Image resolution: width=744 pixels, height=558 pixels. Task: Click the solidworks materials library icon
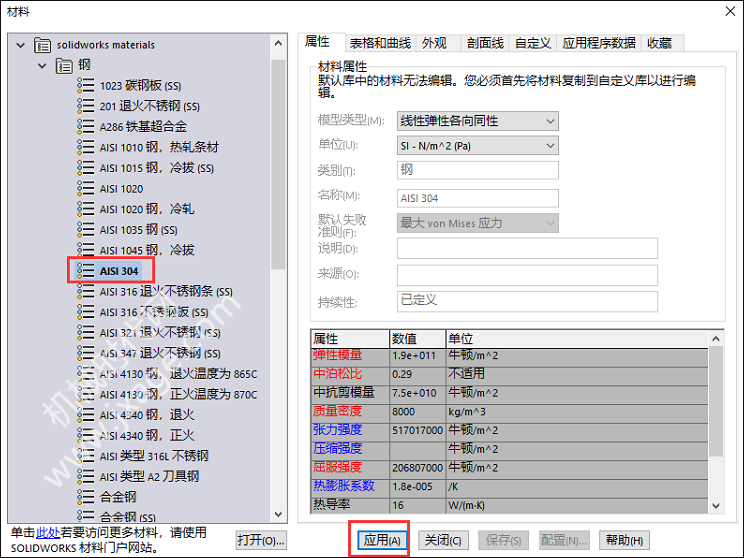click(42, 45)
